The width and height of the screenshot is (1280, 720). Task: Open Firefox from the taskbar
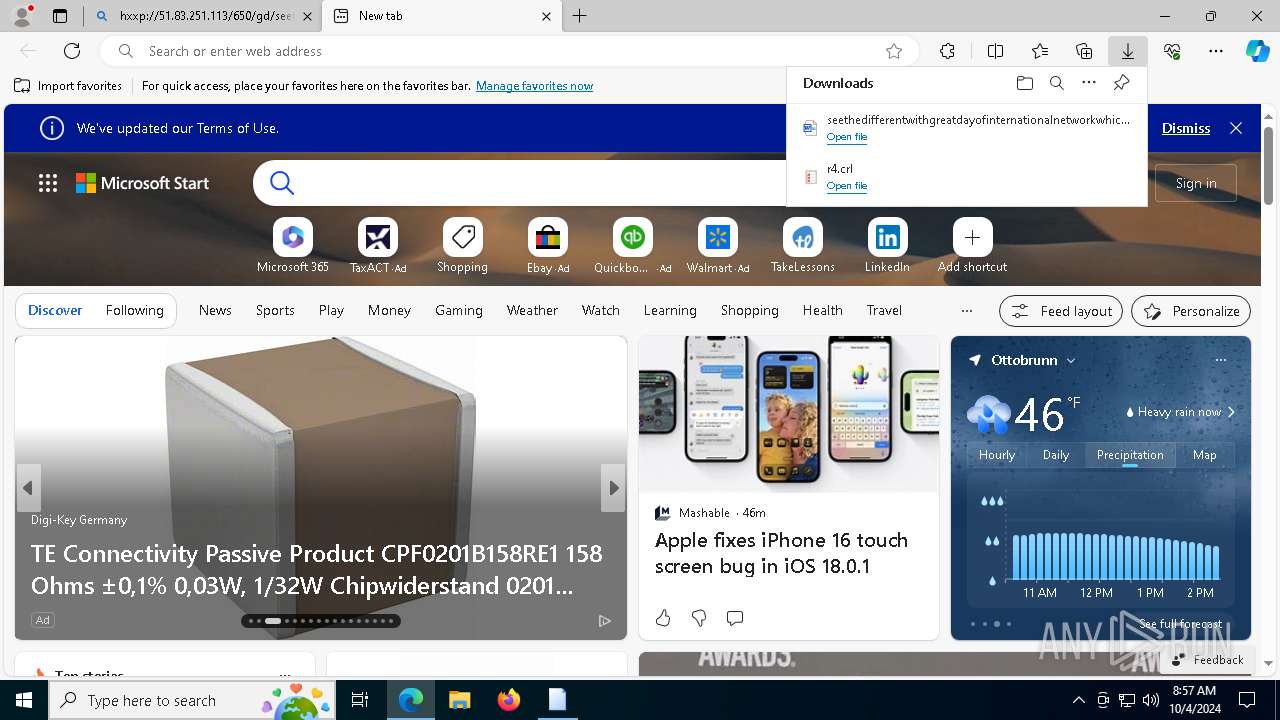(x=509, y=700)
